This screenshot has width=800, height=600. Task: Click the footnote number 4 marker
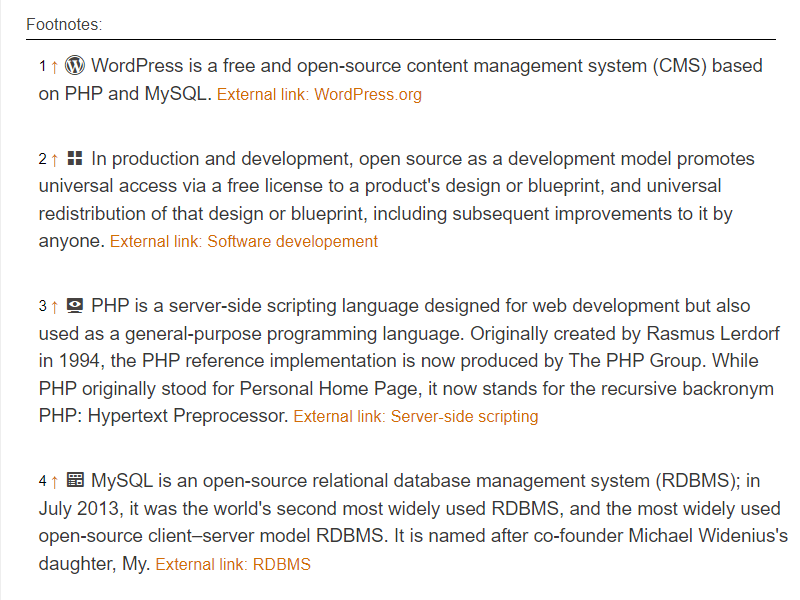point(43,481)
